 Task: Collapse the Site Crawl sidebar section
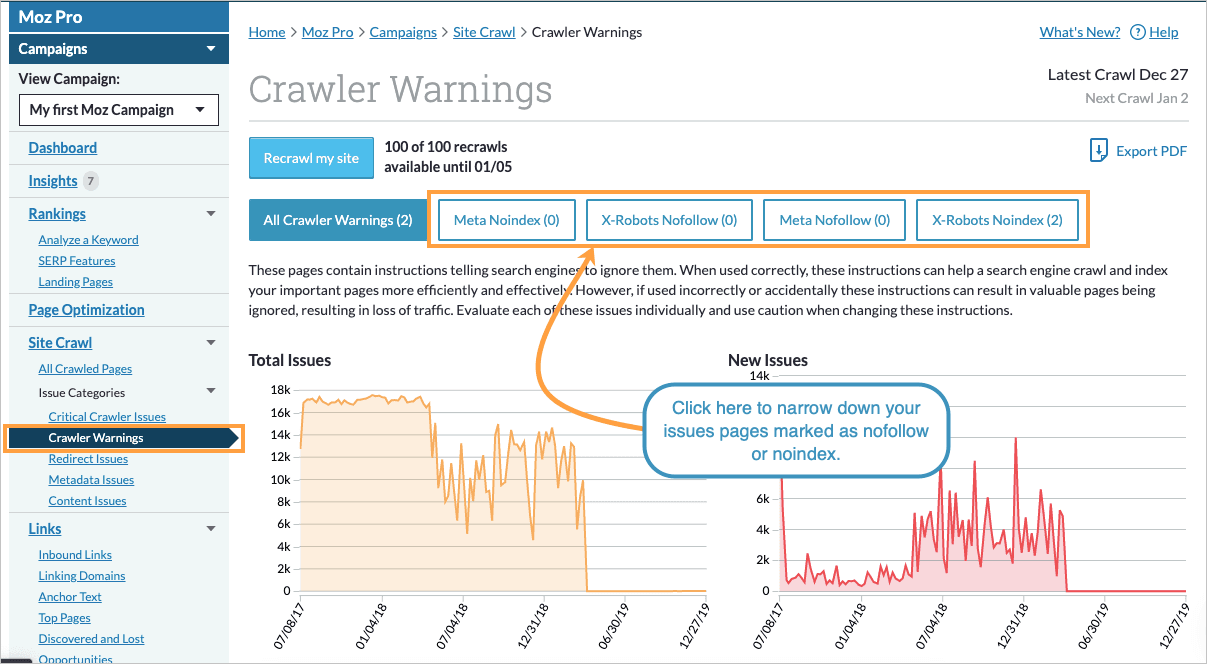coord(210,342)
